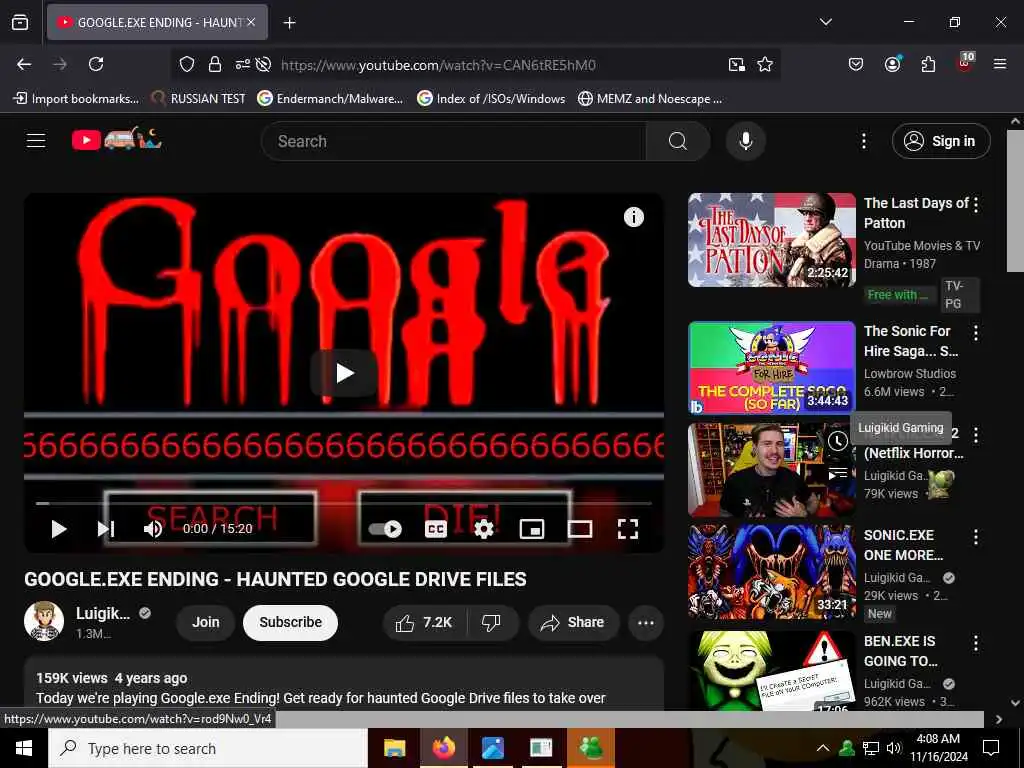Screen dimensions: 1024x768
Task: Switch to theater mode
Action: [x=580, y=529]
